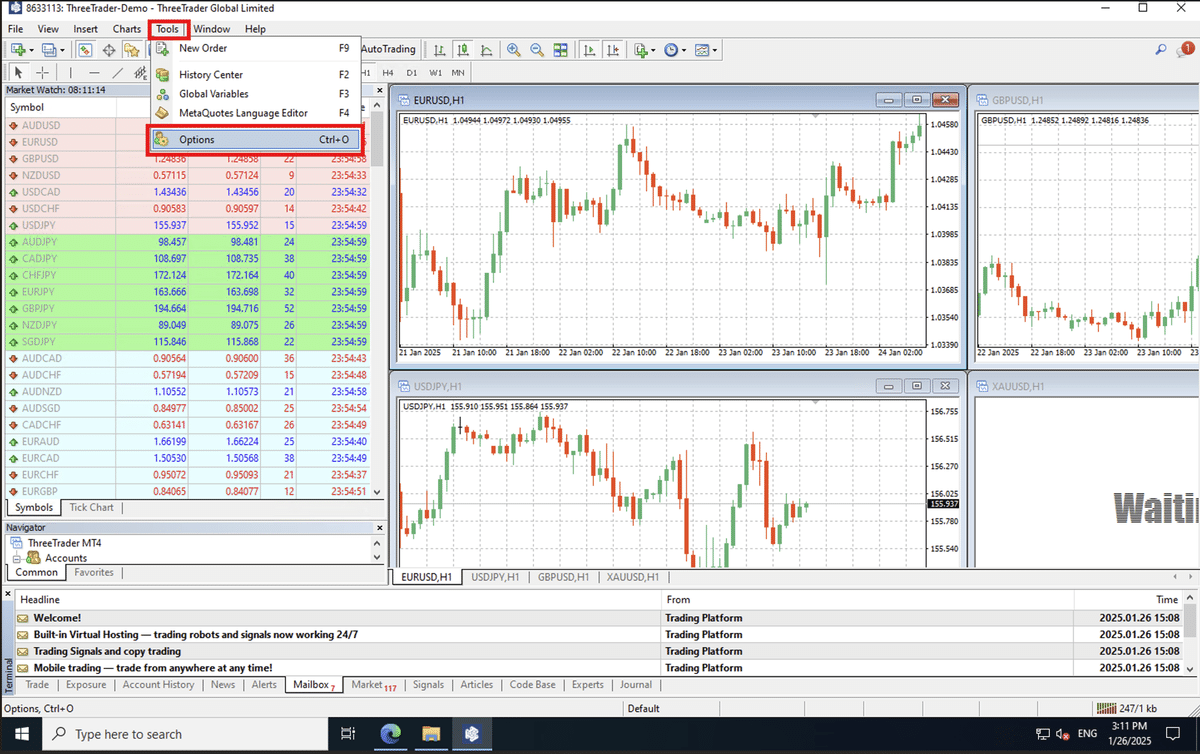Toggle the Navigator folder-star icon
The image size is (1200, 754).
131,49
